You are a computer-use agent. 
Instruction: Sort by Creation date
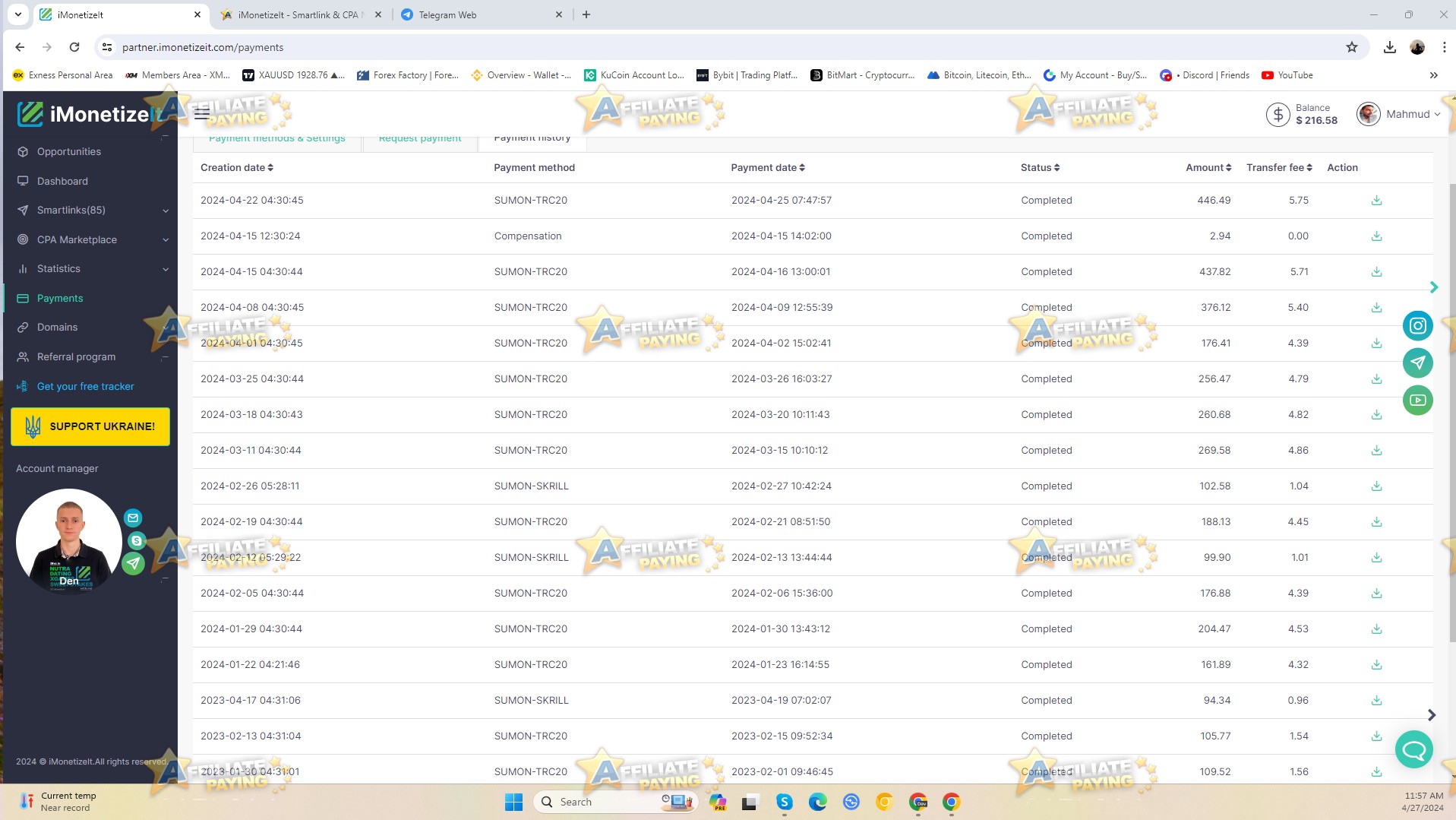click(x=237, y=168)
